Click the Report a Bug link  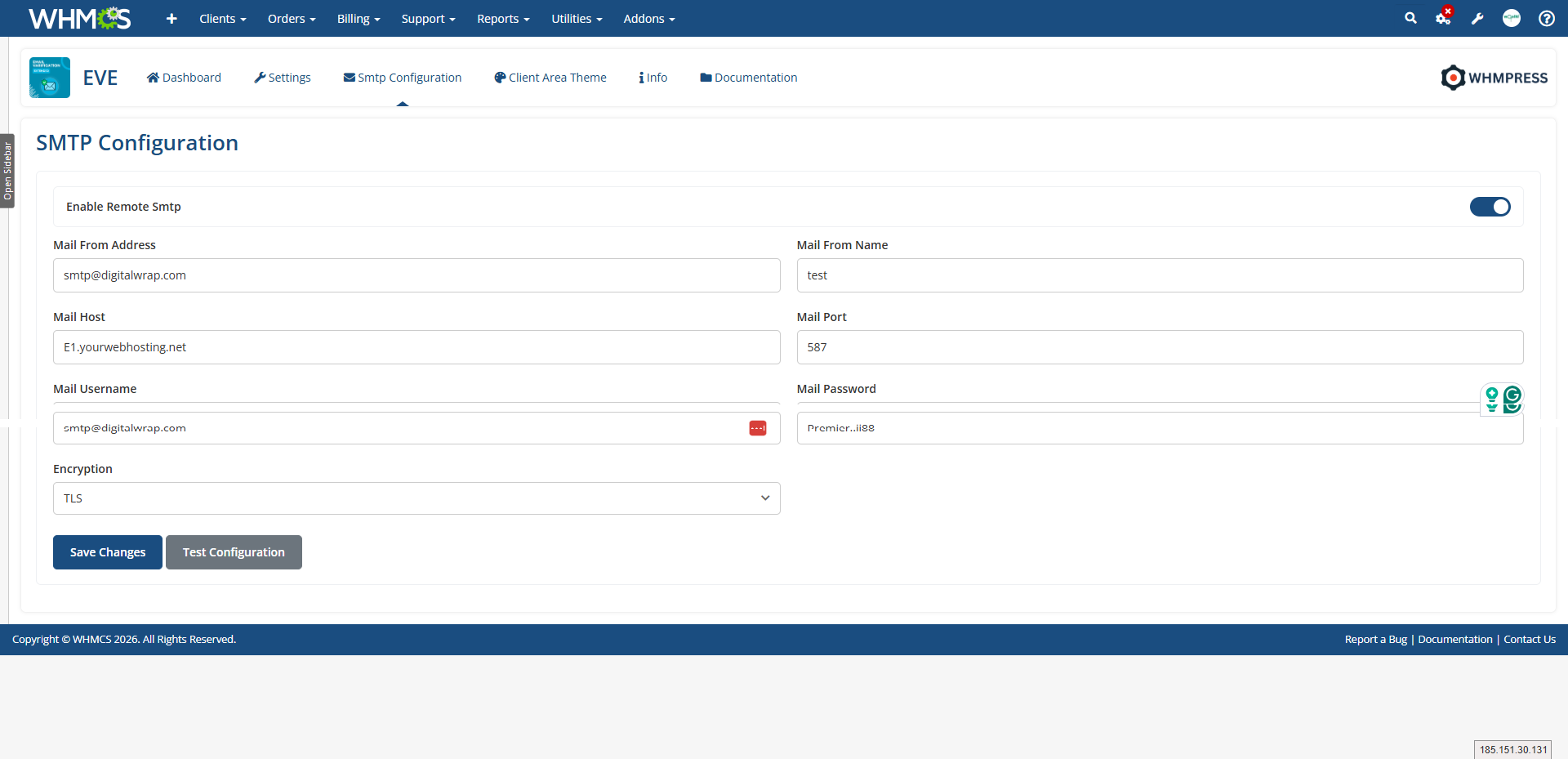[x=1376, y=640]
